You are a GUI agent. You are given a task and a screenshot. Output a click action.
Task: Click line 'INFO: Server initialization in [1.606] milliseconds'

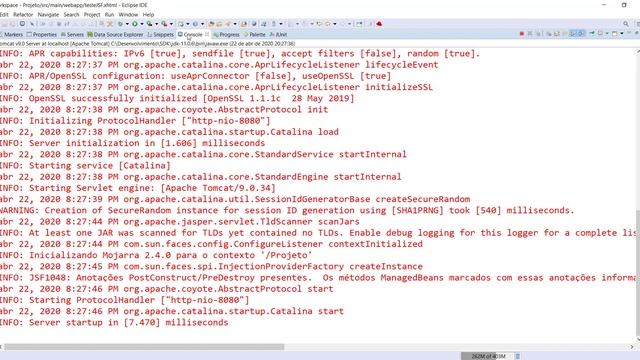tap(133, 143)
